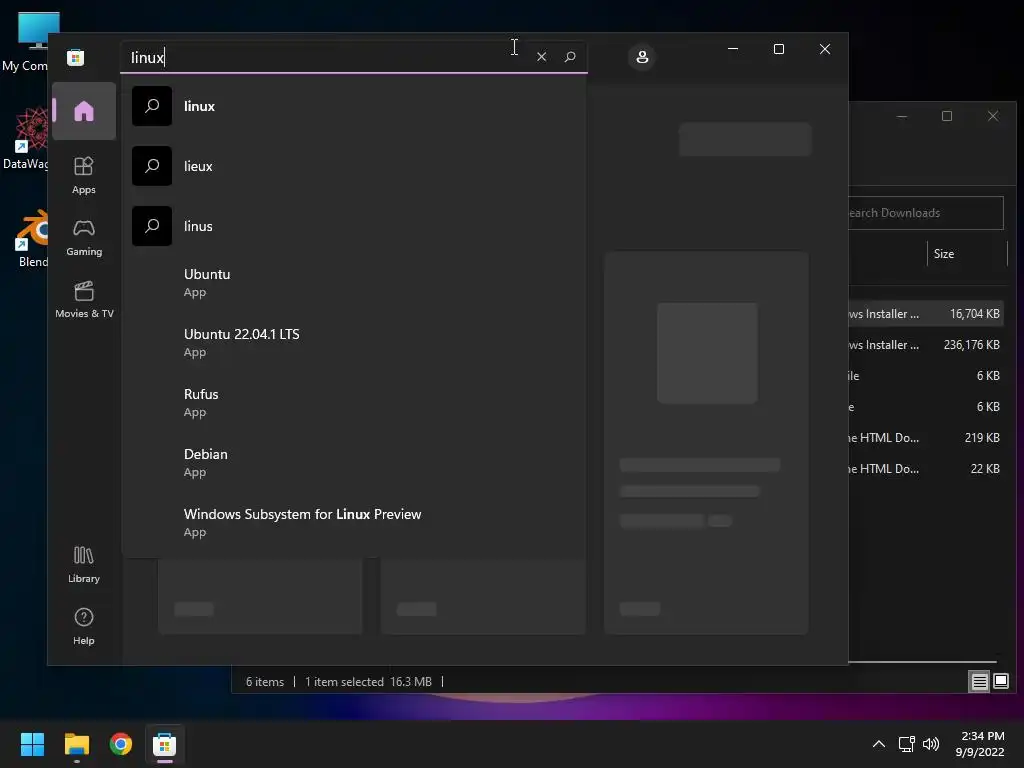Click the search magnifier button
Image resolution: width=1024 pixels, height=768 pixels.
tap(570, 57)
